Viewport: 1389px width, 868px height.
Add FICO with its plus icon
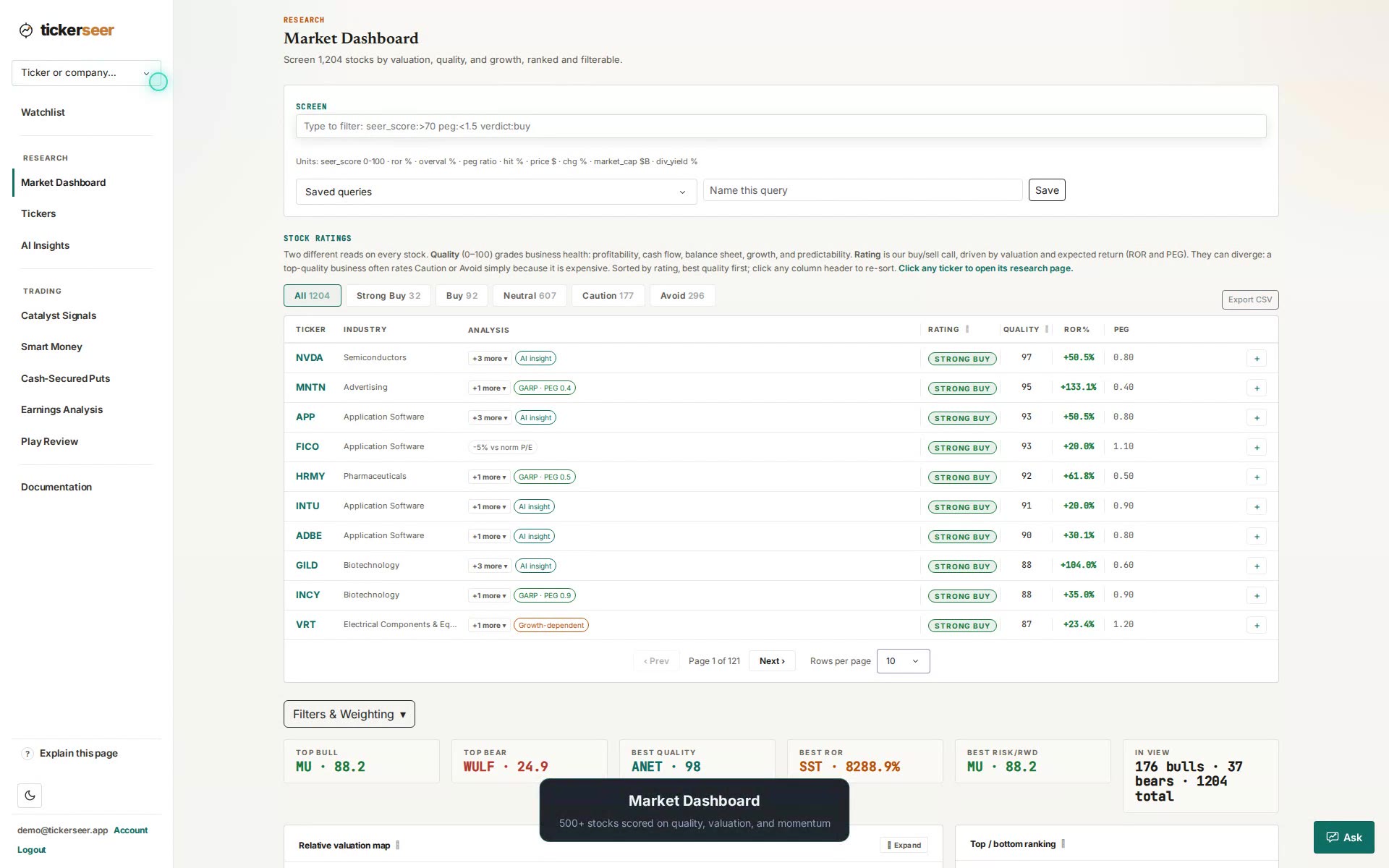pos(1257,448)
